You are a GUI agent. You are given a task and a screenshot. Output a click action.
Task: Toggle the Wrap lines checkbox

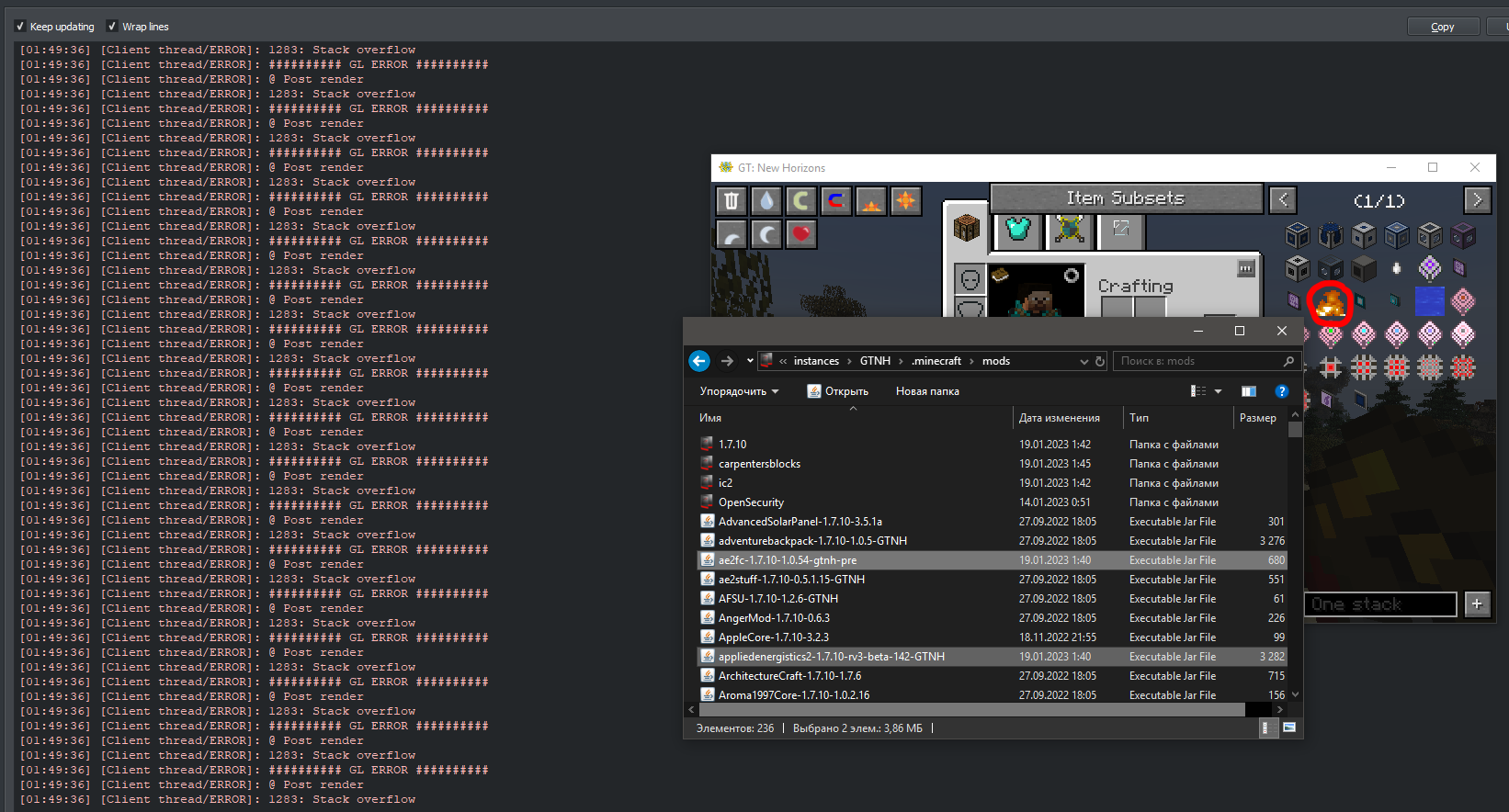coord(112,27)
